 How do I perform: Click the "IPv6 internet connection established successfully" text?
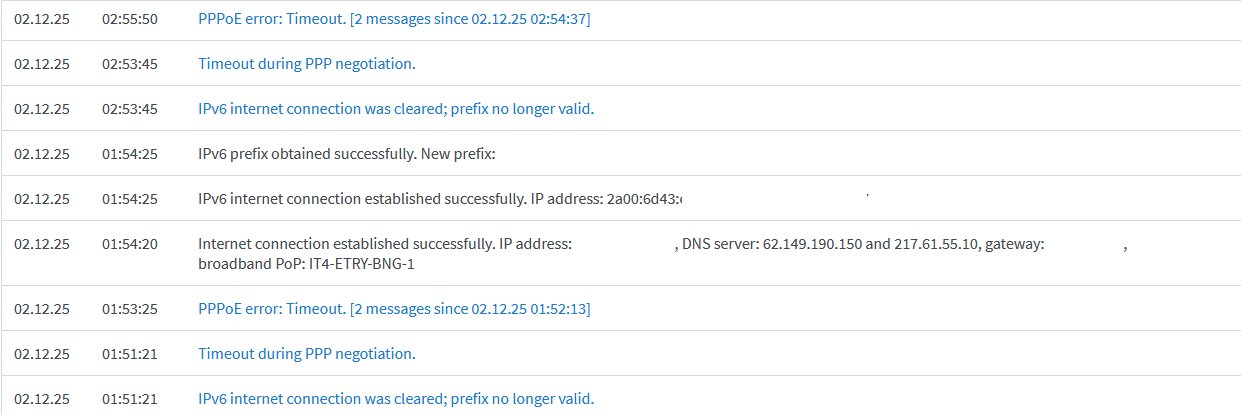point(360,199)
